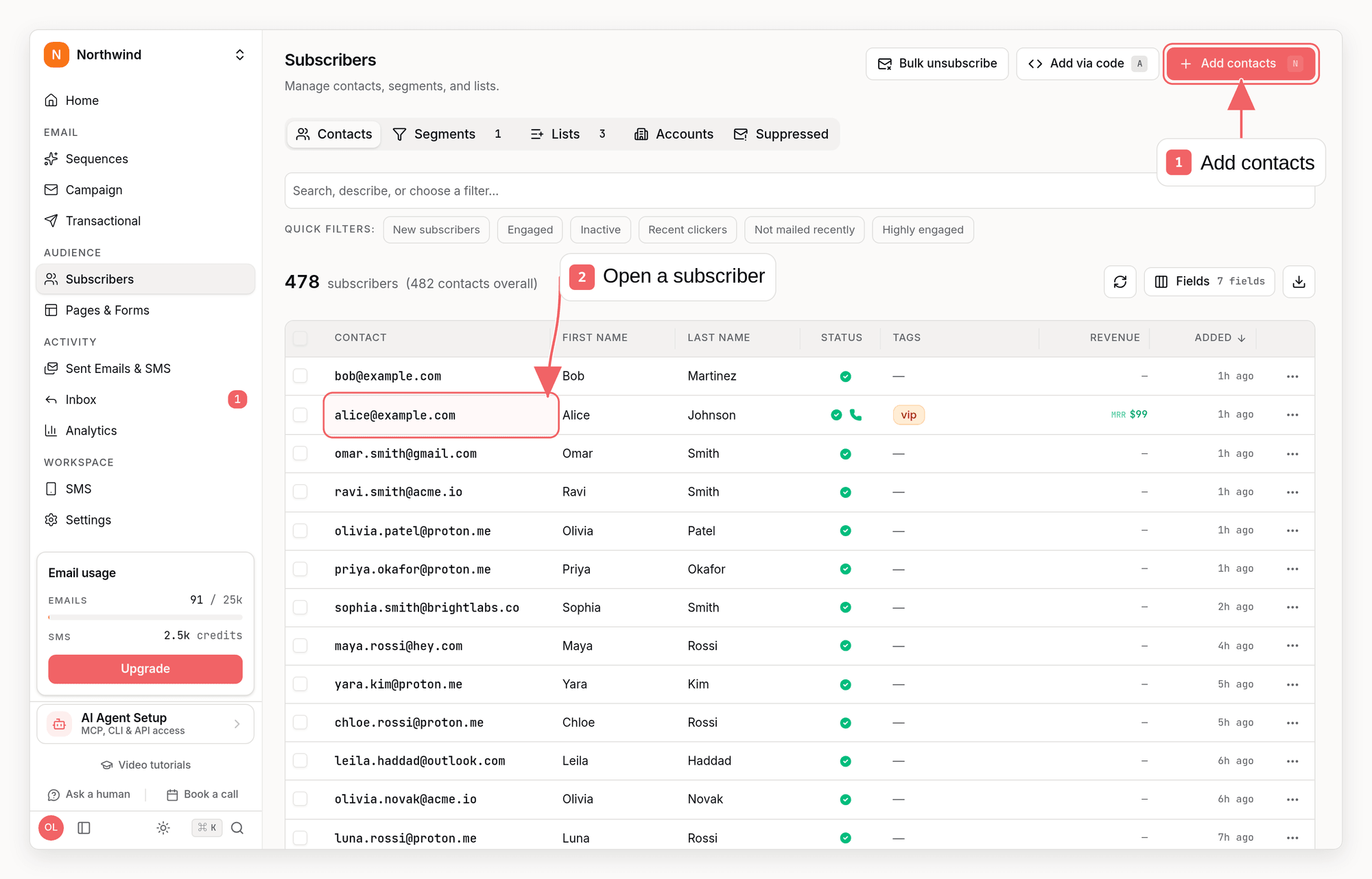Open the search icon in bottom bar
This screenshot has width=1372, height=879.
tap(237, 828)
